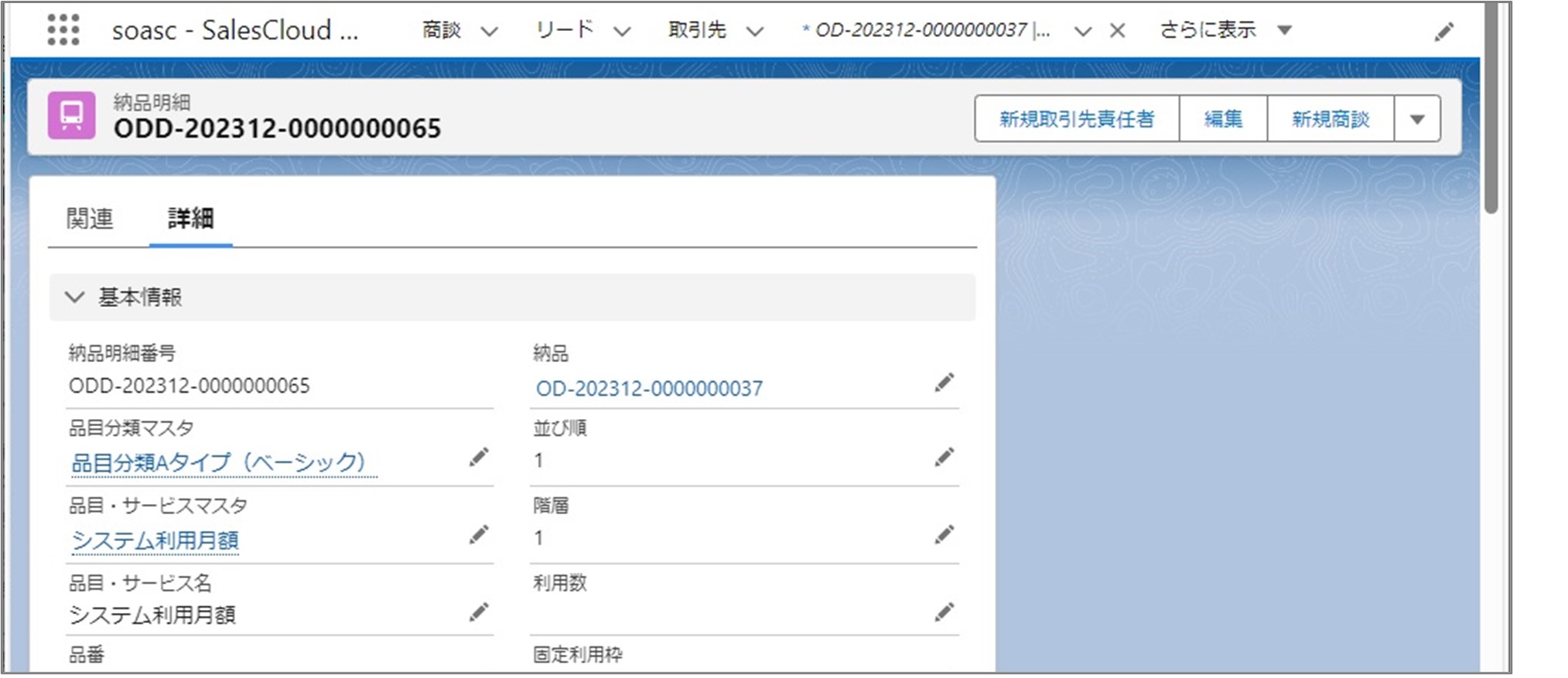The height and width of the screenshot is (678, 1568).
Task: Click the pencil icon to edit navigation bar
Action: 1443,32
